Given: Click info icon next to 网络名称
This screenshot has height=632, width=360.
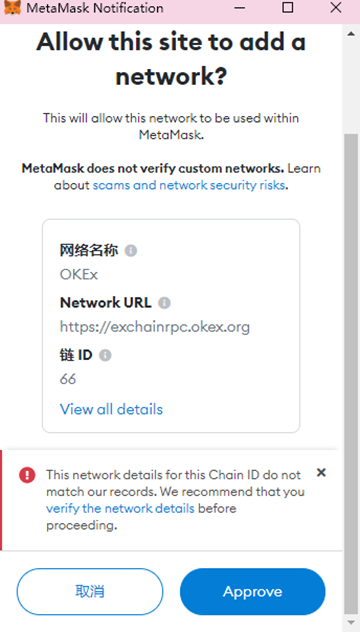Looking at the screenshot, I should 131,251.
